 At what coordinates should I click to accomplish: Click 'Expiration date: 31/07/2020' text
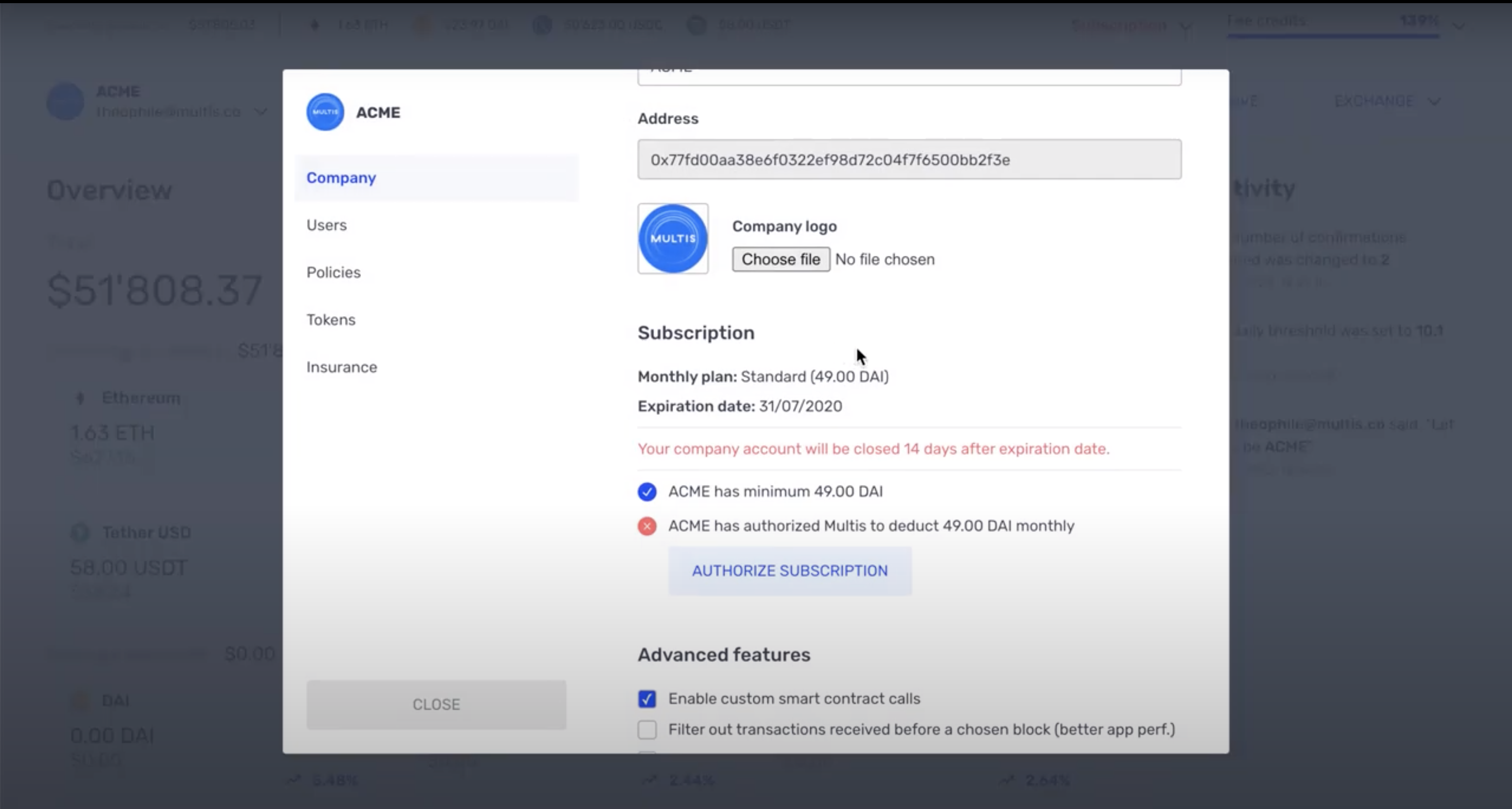click(x=740, y=406)
